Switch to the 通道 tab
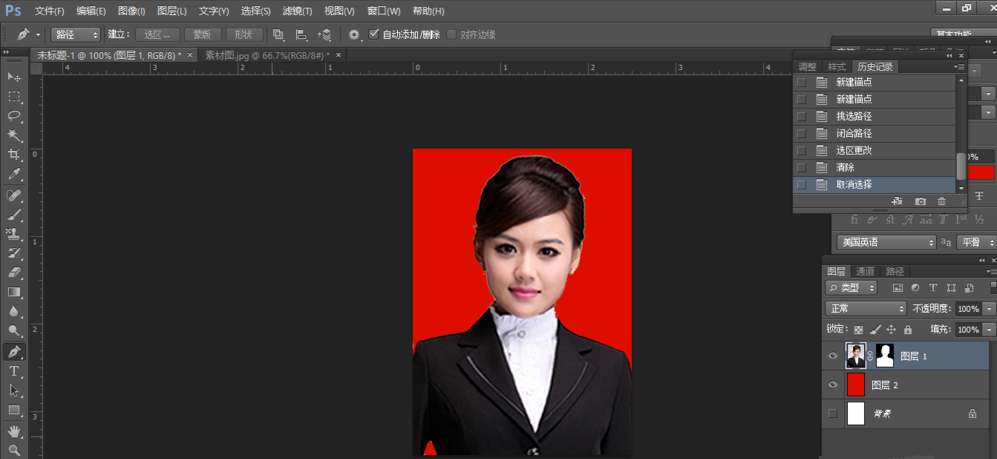The height and width of the screenshot is (459, 997). 865,271
